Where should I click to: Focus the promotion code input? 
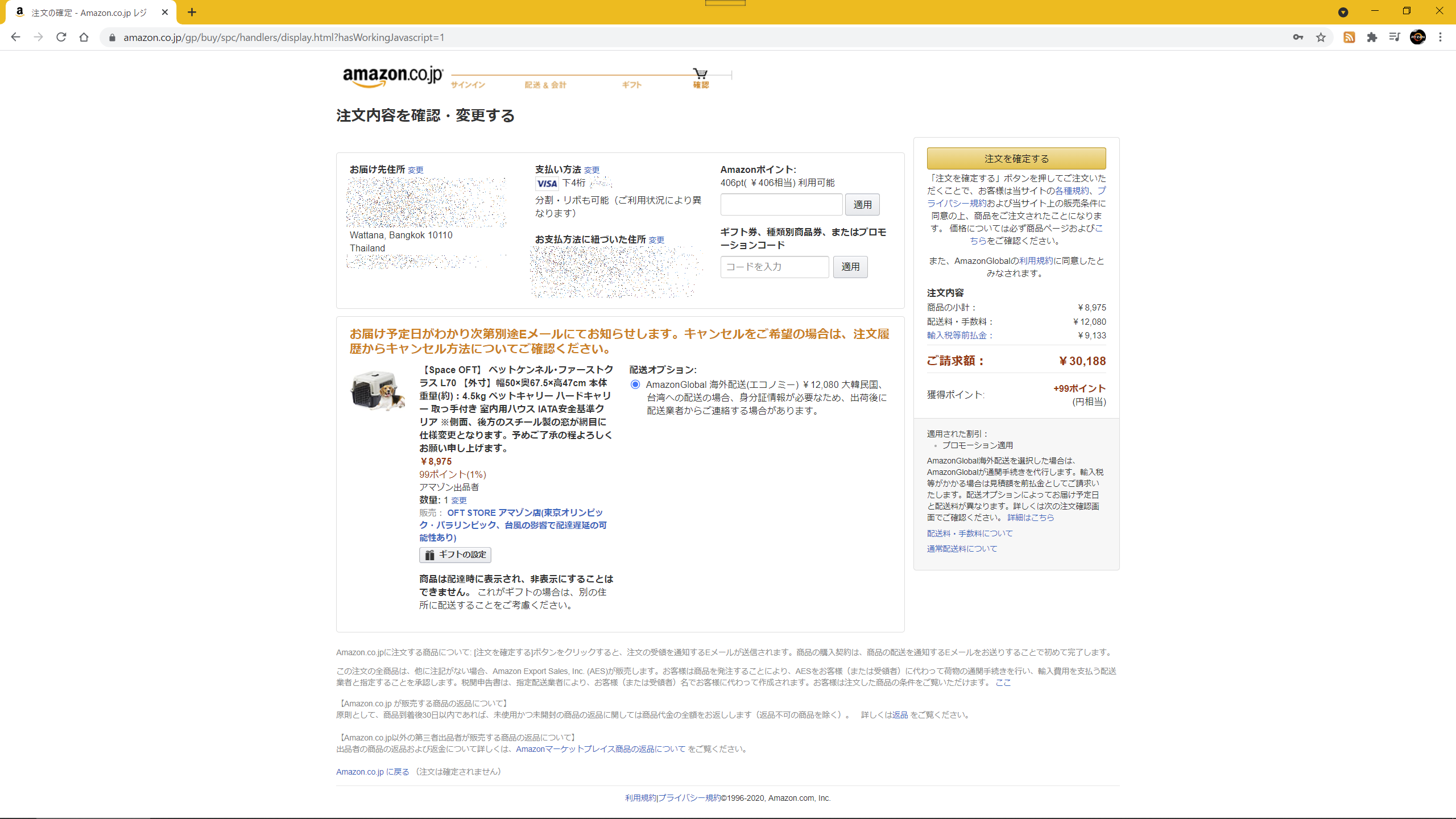coord(774,267)
